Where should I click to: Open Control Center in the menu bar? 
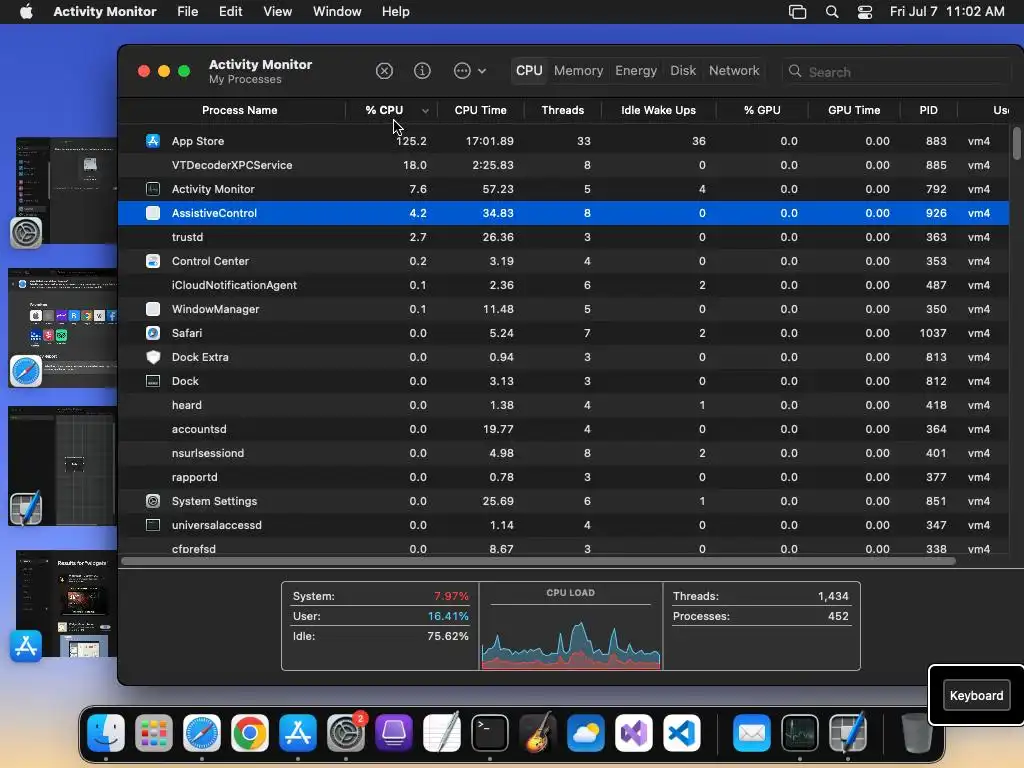tap(865, 12)
